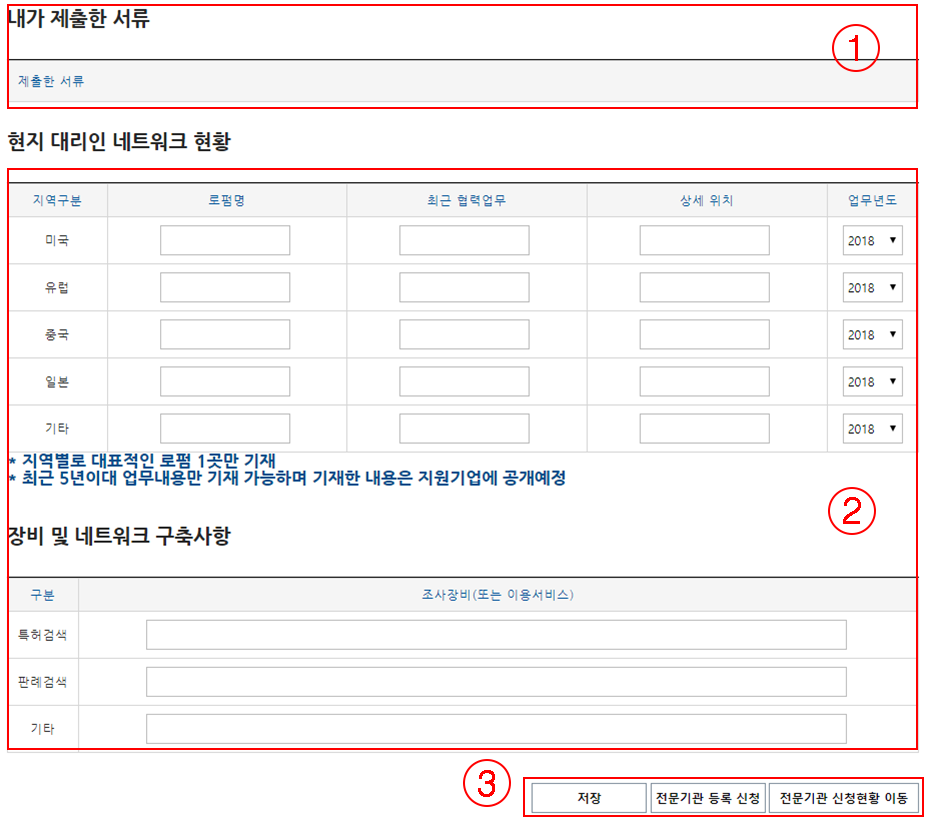
Task: Click the 상세 위치 field for 일본
Action: point(704,382)
